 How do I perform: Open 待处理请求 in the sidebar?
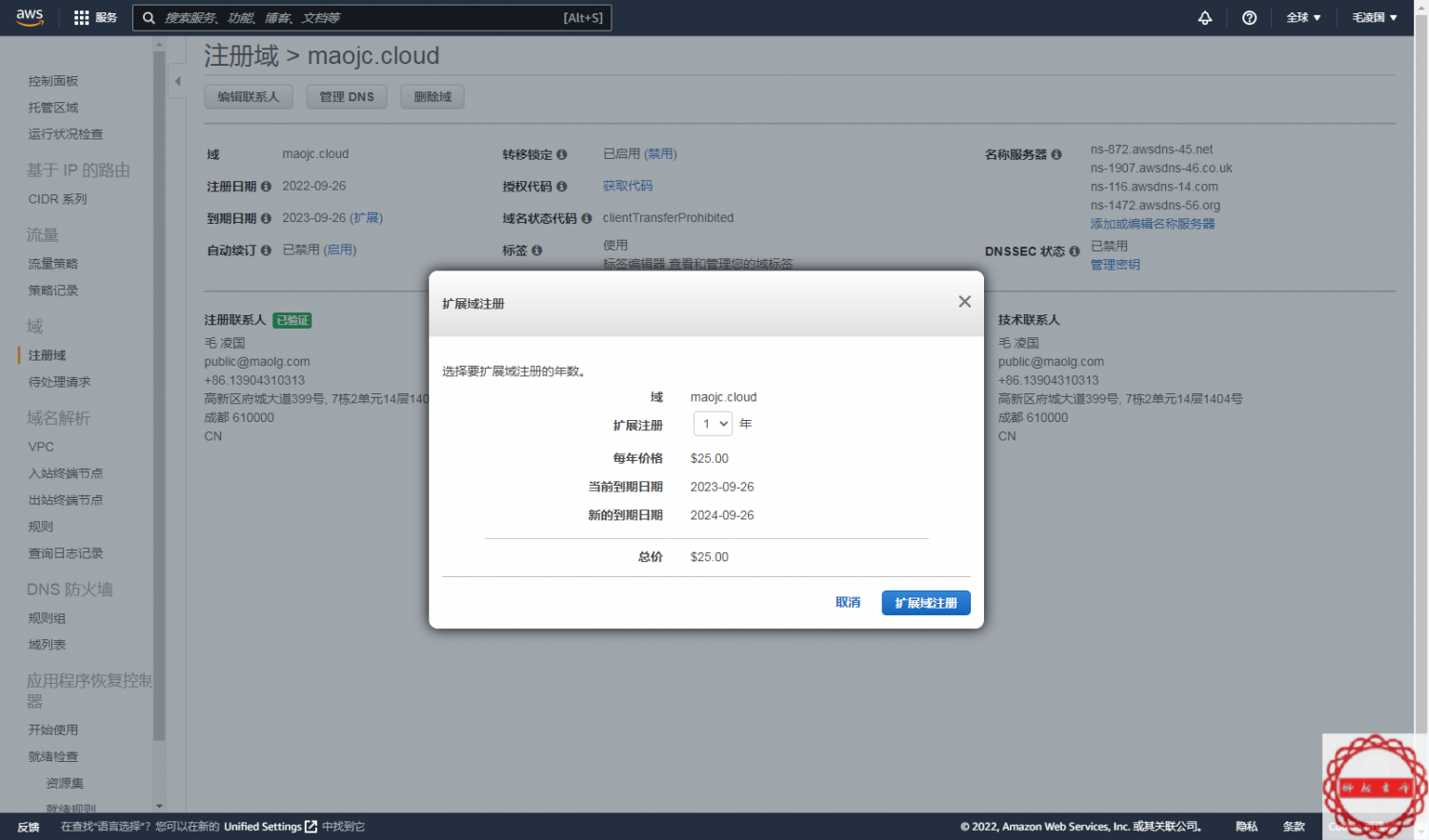tap(59, 382)
